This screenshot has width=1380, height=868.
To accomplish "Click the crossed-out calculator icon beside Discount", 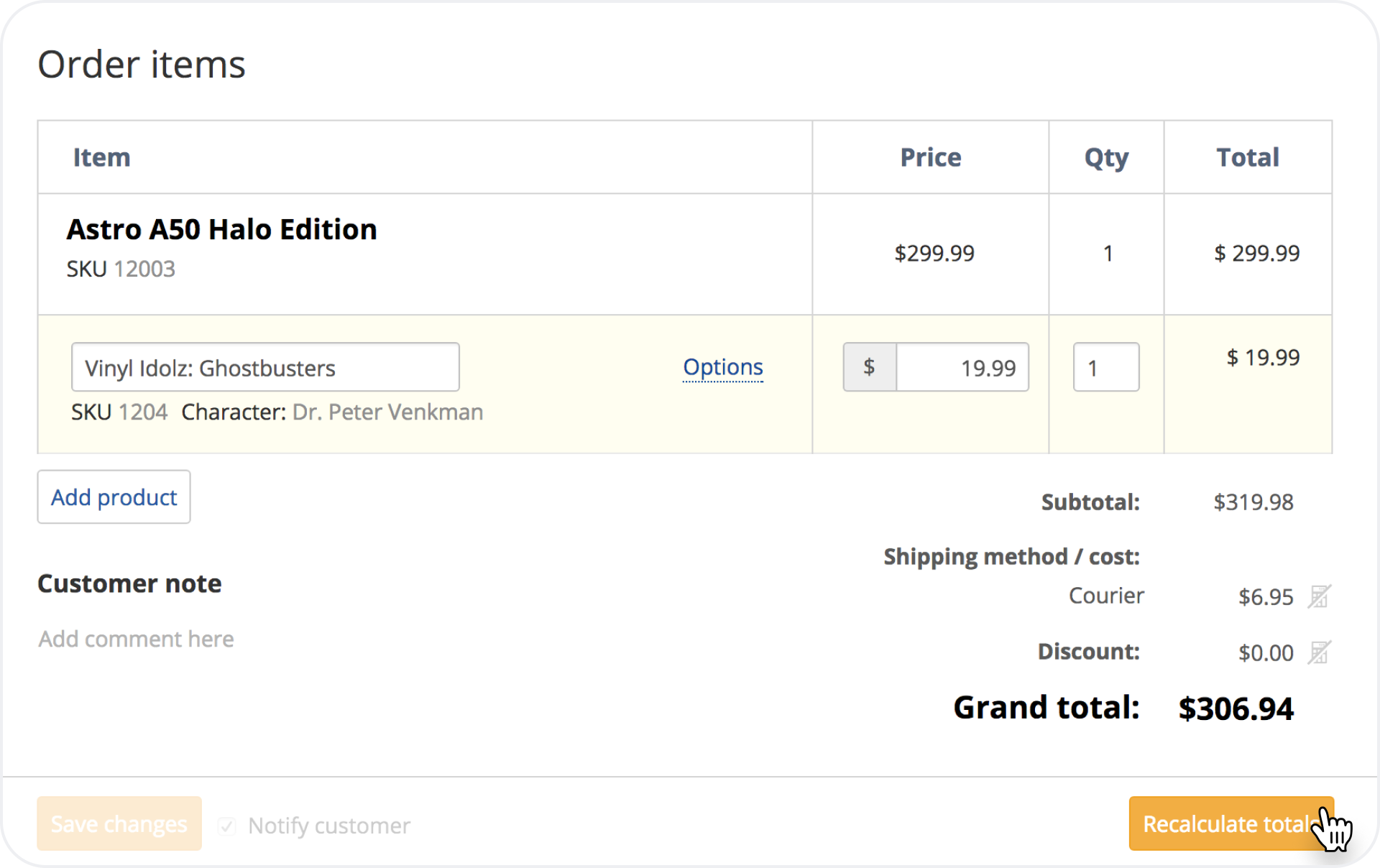I will [1319, 652].
